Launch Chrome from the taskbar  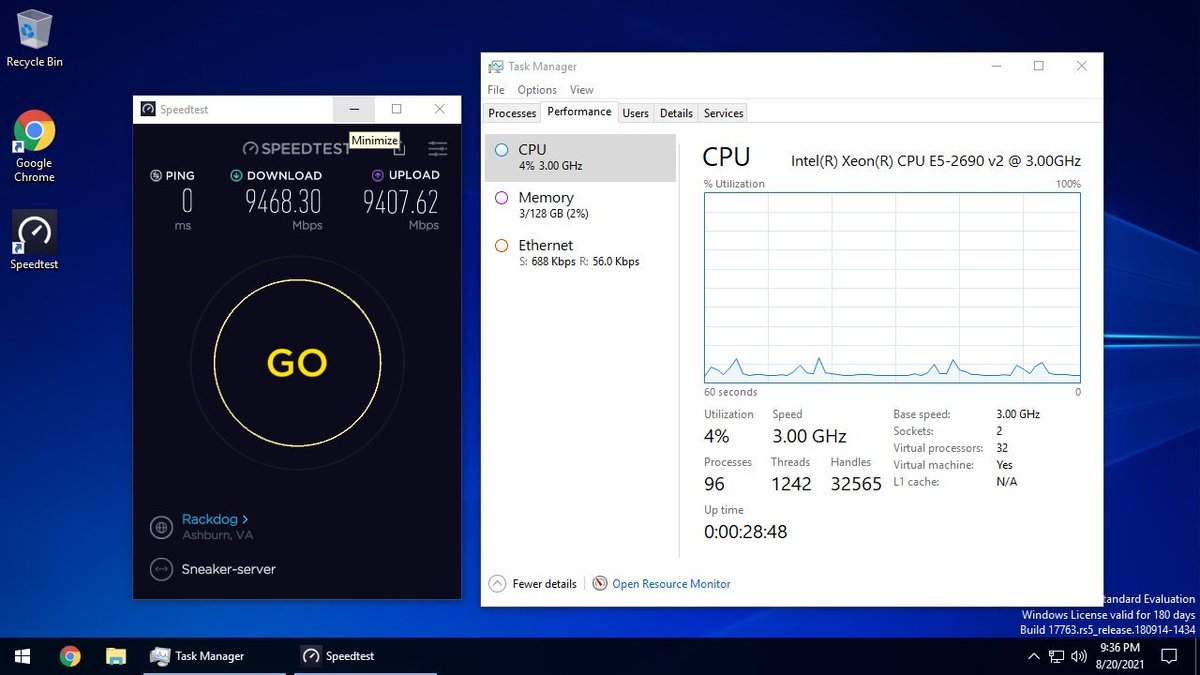coord(70,656)
